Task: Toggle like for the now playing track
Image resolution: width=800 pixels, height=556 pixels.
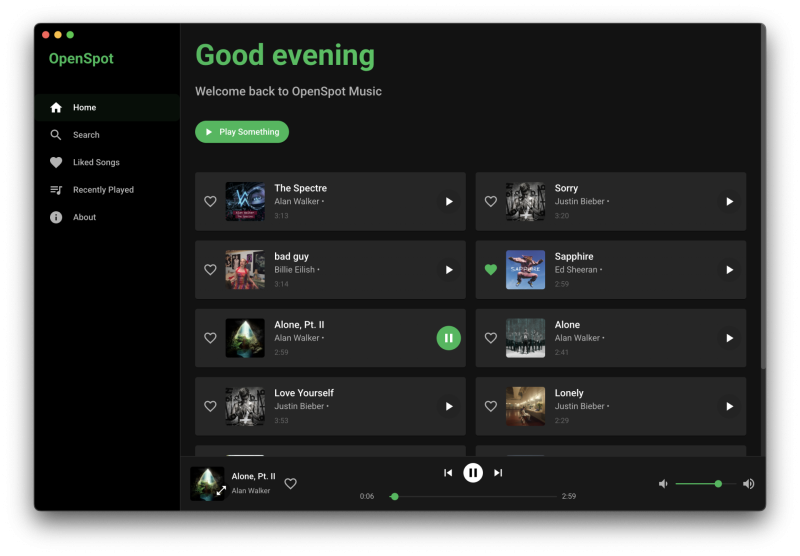Action: 290,484
